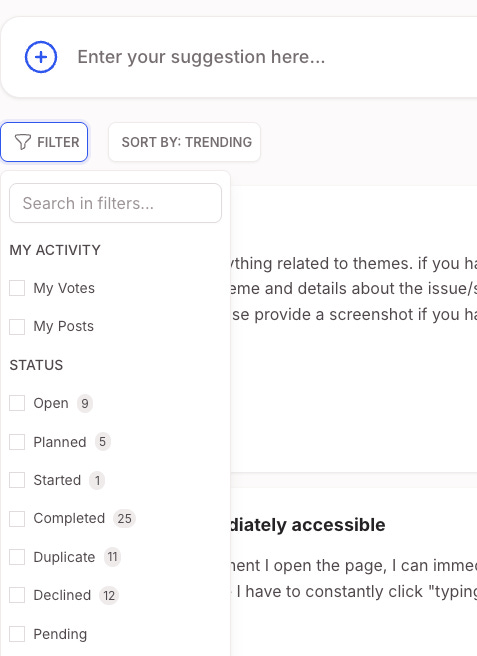
Task: Open the themes post description text
Action: pos(354,289)
